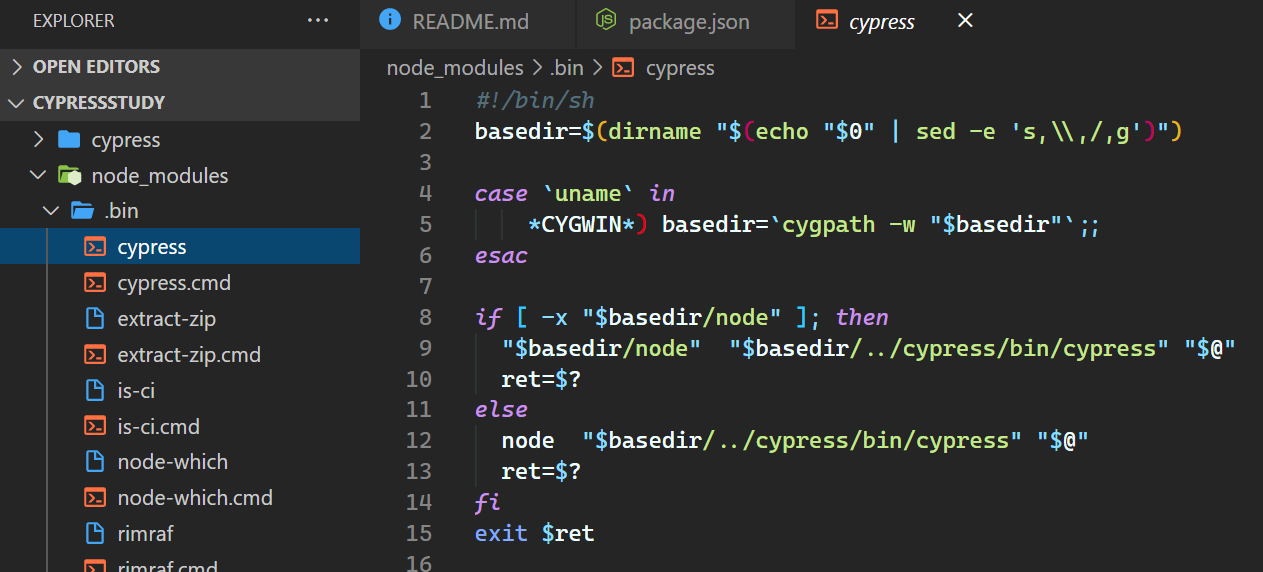The width and height of the screenshot is (1263, 572).
Task: Click the green node_modules folder icon
Action: click(x=69, y=175)
